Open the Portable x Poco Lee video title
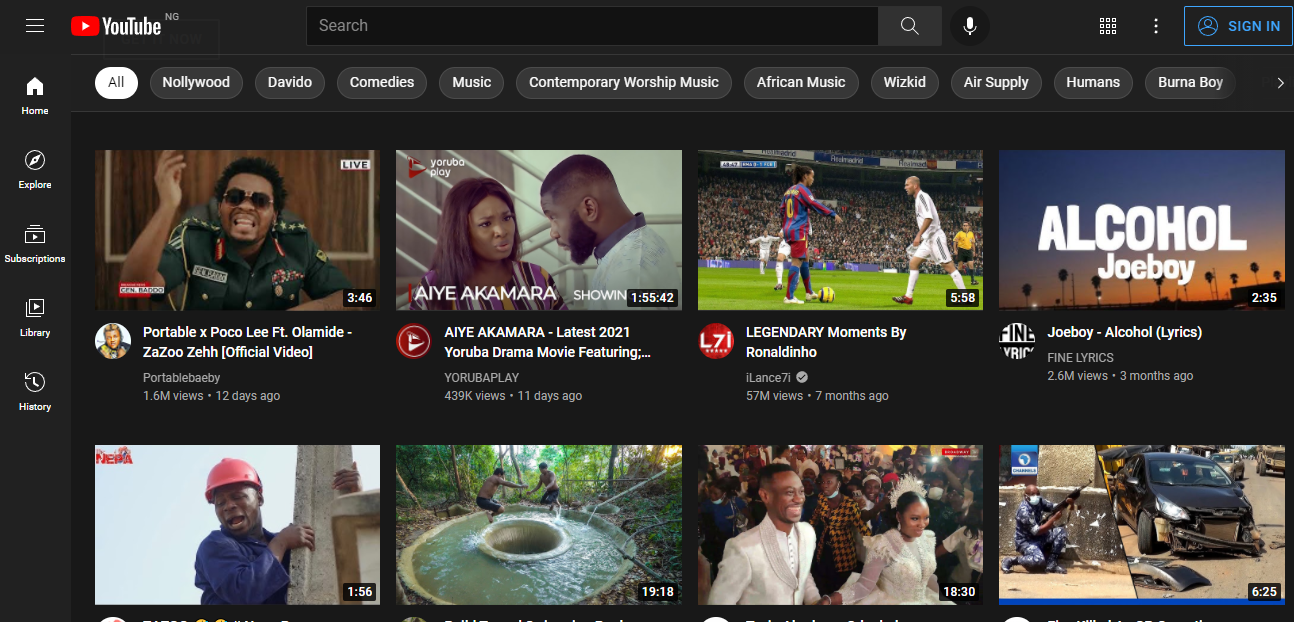The image size is (1294, 622). (x=248, y=342)
